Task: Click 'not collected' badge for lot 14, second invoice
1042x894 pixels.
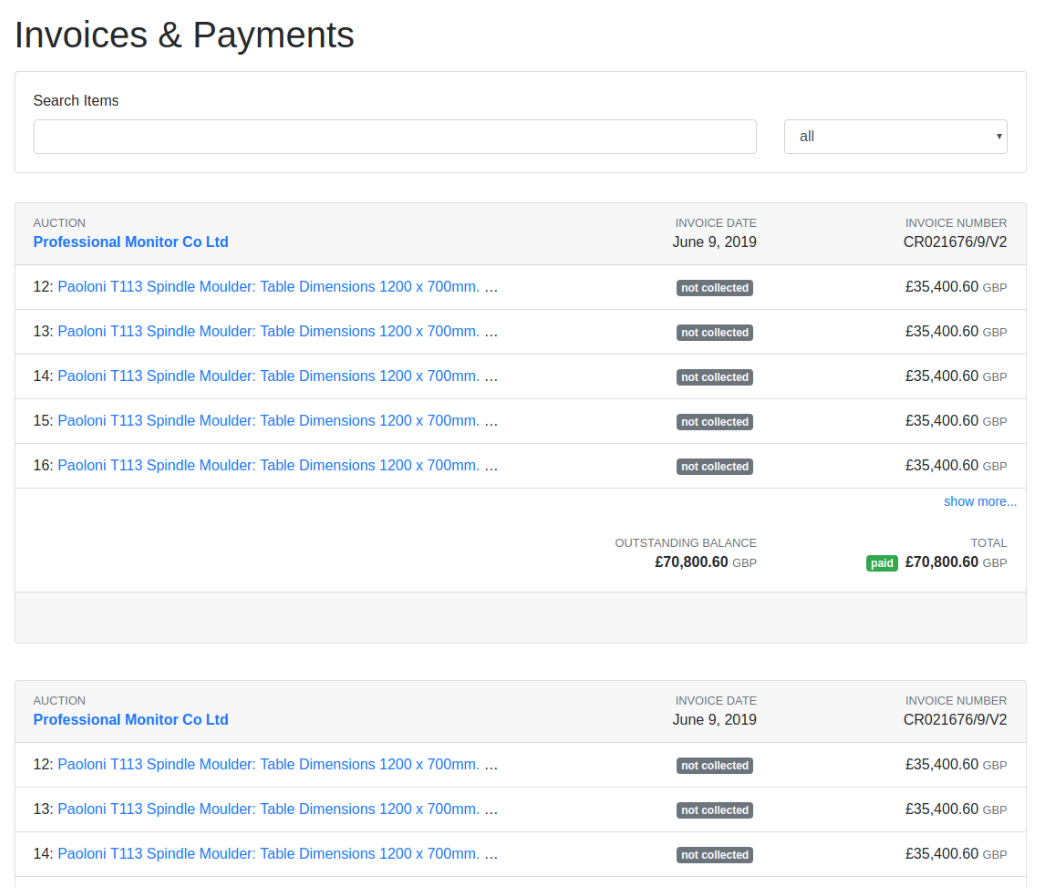Action: tap(714, 855)
